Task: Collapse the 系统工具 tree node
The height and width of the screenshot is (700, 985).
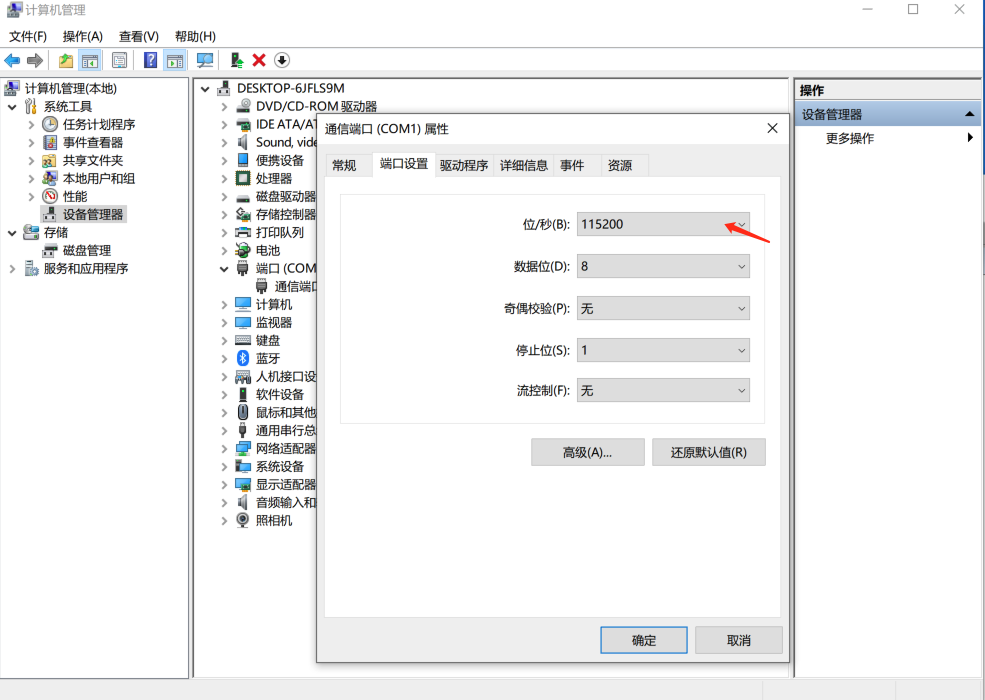Action: 13,107
